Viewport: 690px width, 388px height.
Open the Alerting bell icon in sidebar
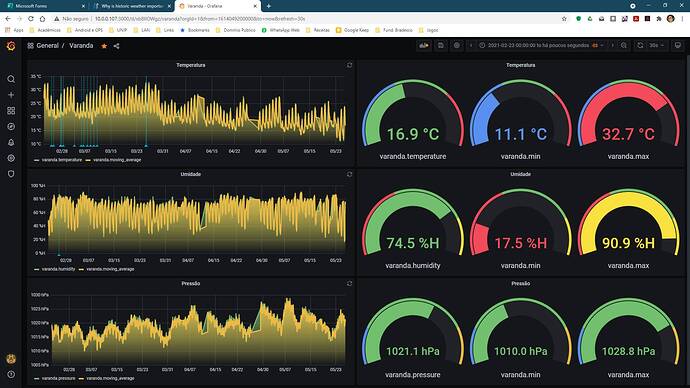click(x=11, y=143)
